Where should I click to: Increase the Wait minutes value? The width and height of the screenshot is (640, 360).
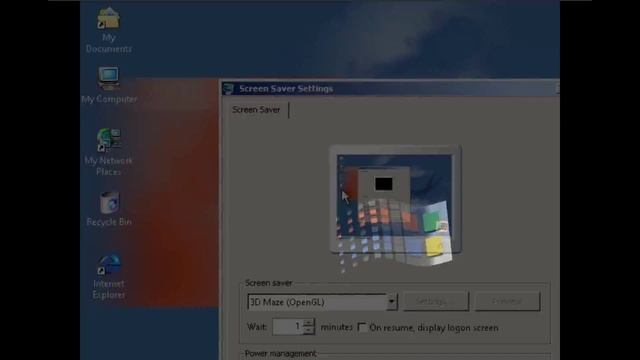[x=309, y=323]
